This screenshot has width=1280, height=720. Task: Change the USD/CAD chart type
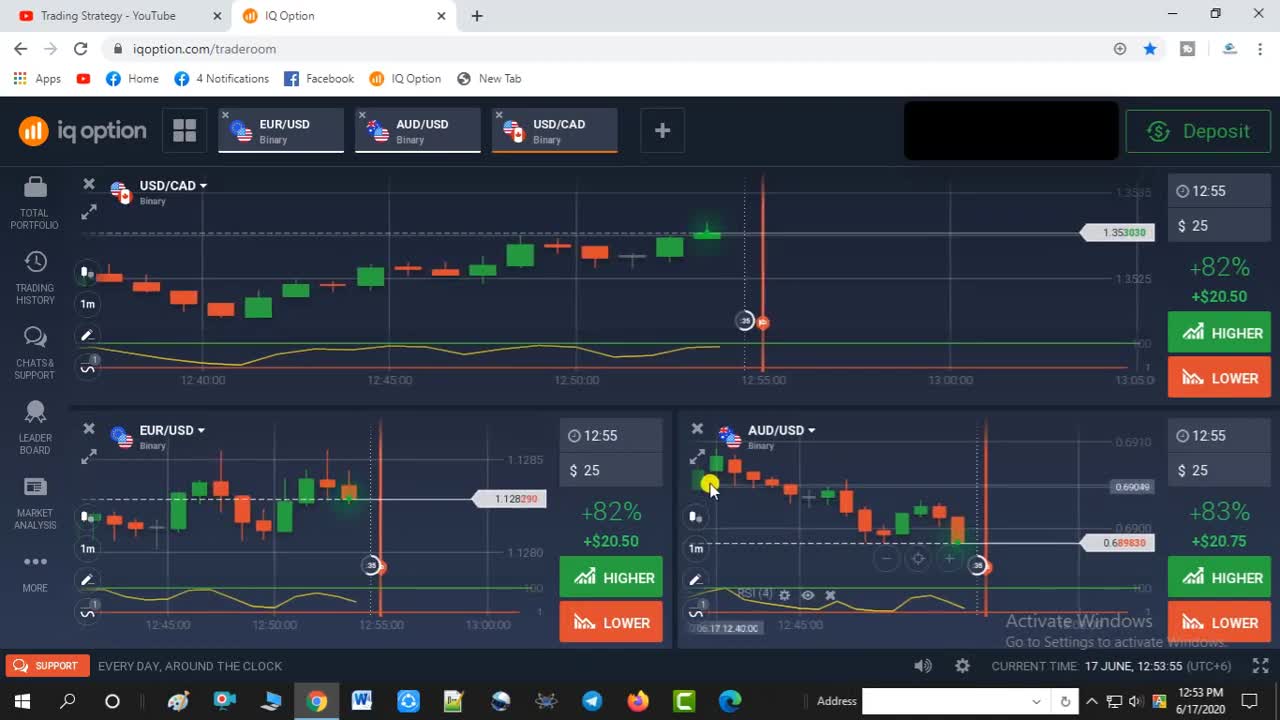(87, 272)
